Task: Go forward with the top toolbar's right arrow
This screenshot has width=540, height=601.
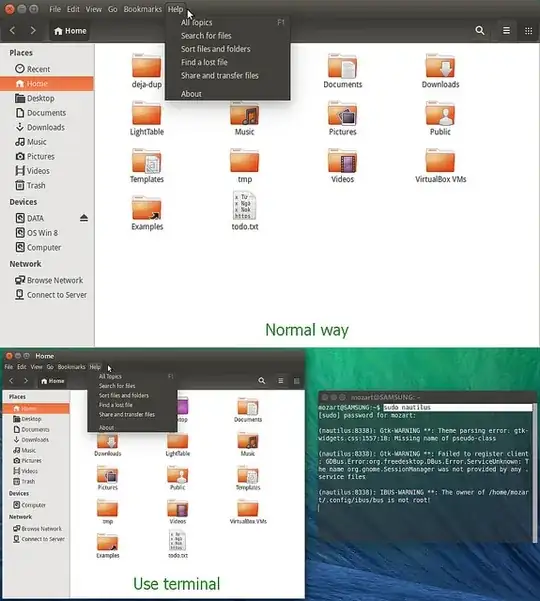Action: tap(33, 31)
